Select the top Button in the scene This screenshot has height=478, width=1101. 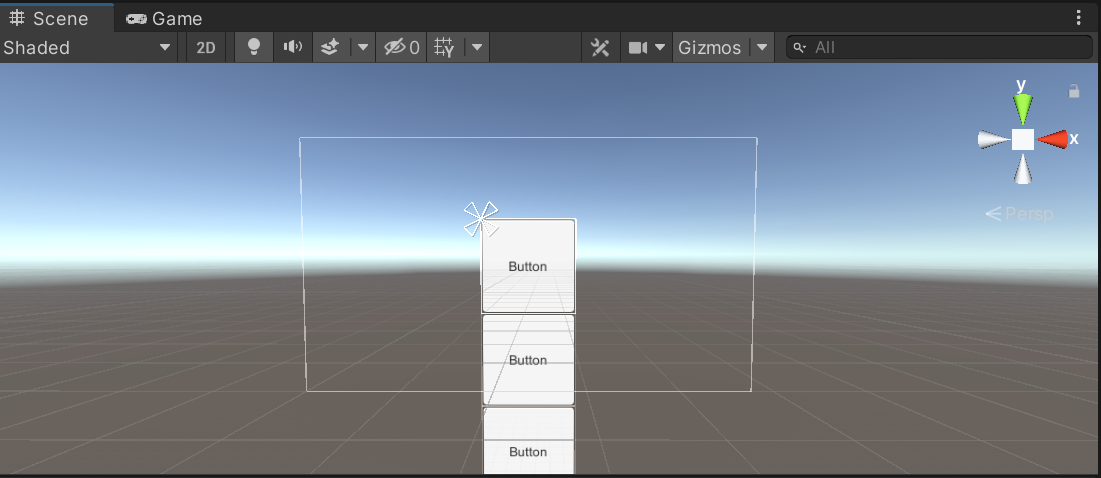[528, 266]
